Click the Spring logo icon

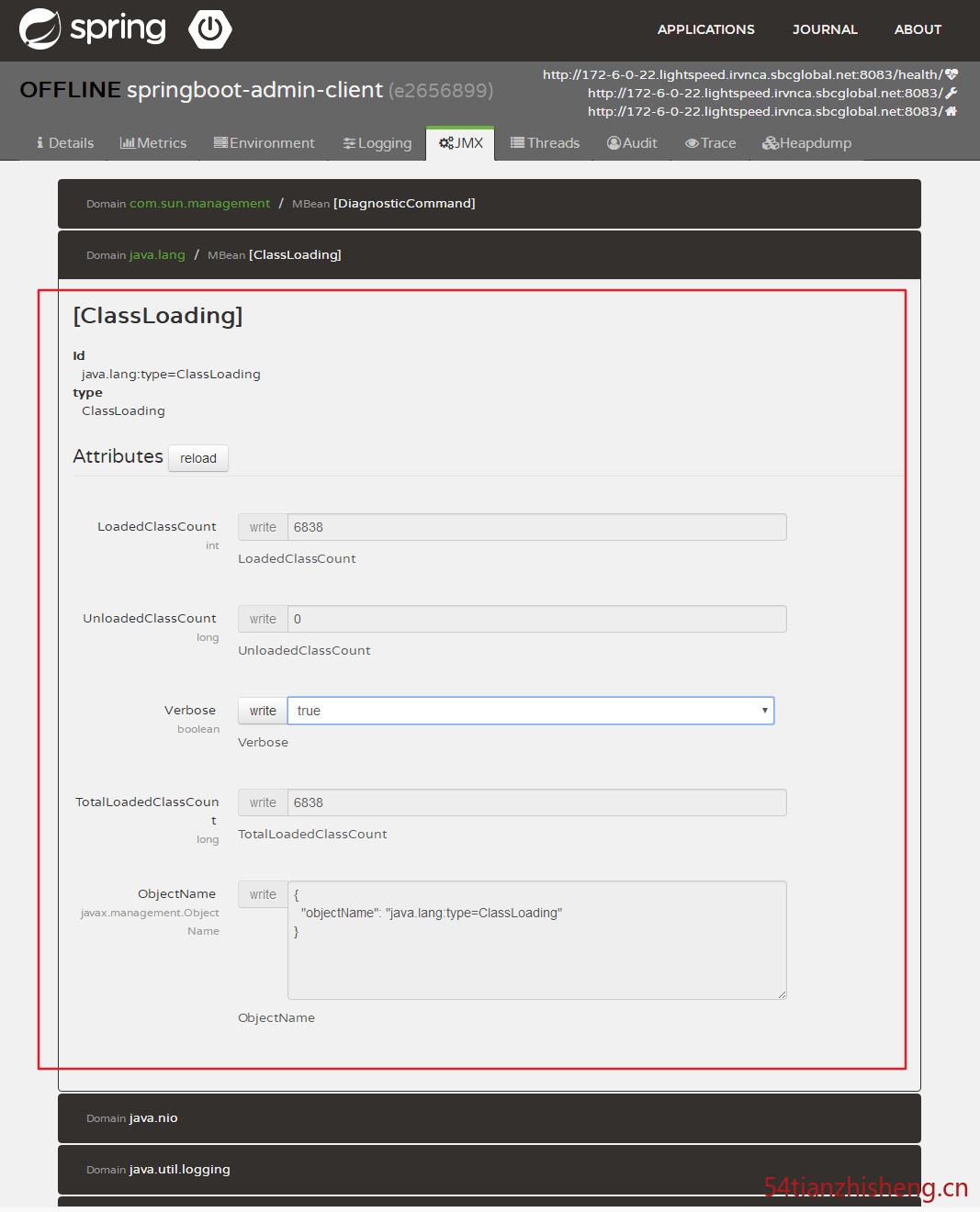click(x=40, y=28)
